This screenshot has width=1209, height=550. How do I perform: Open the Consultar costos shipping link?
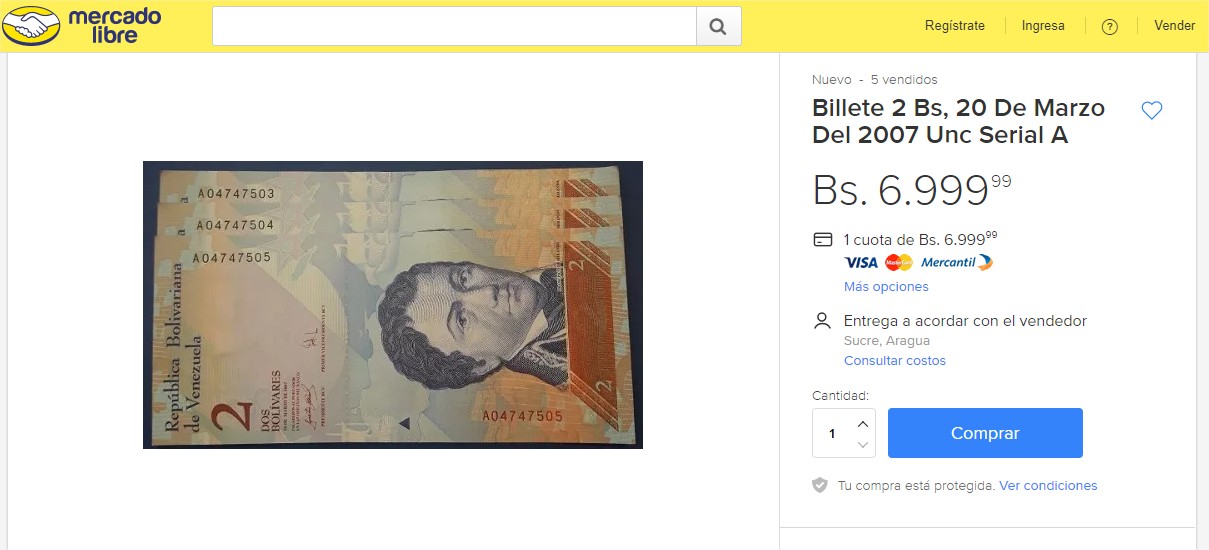click(895, 361)
